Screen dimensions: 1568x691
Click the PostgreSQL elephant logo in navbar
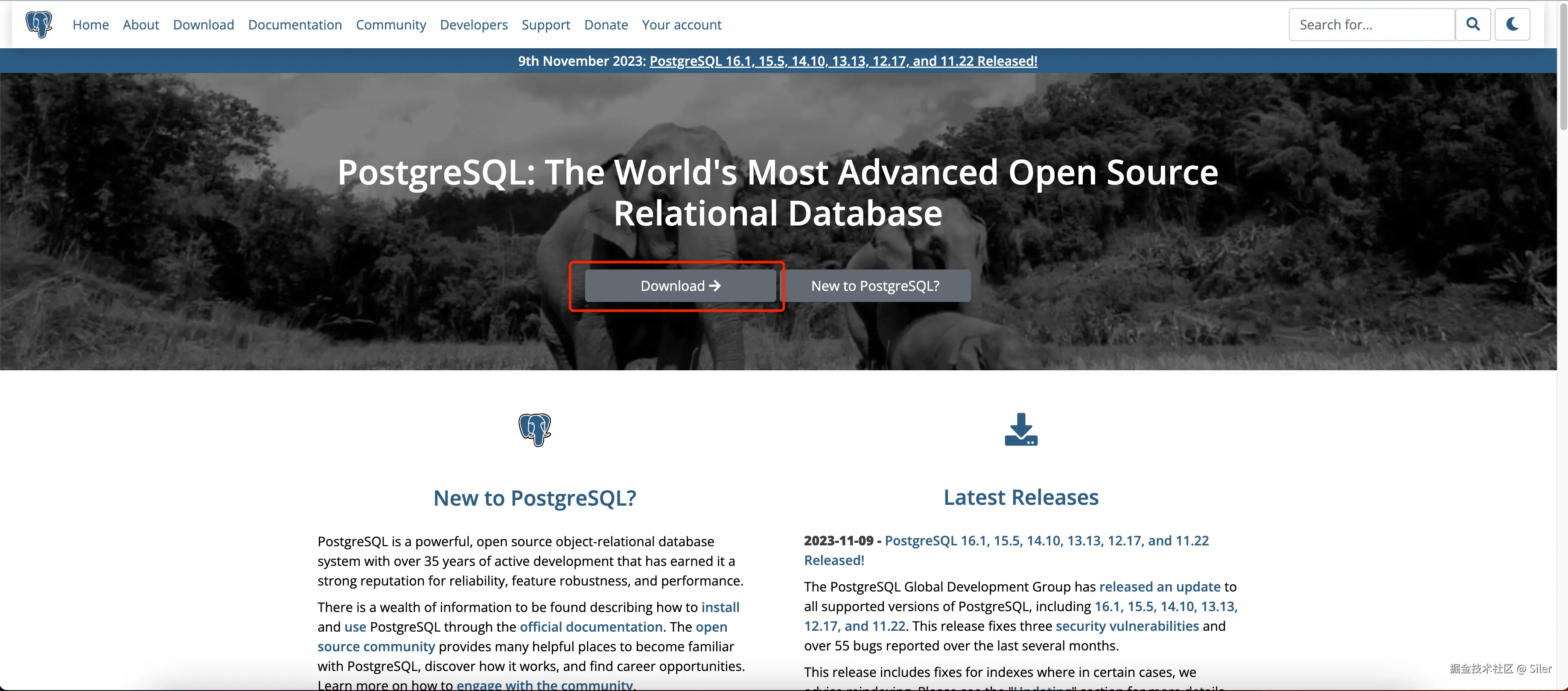click(39, 24)
